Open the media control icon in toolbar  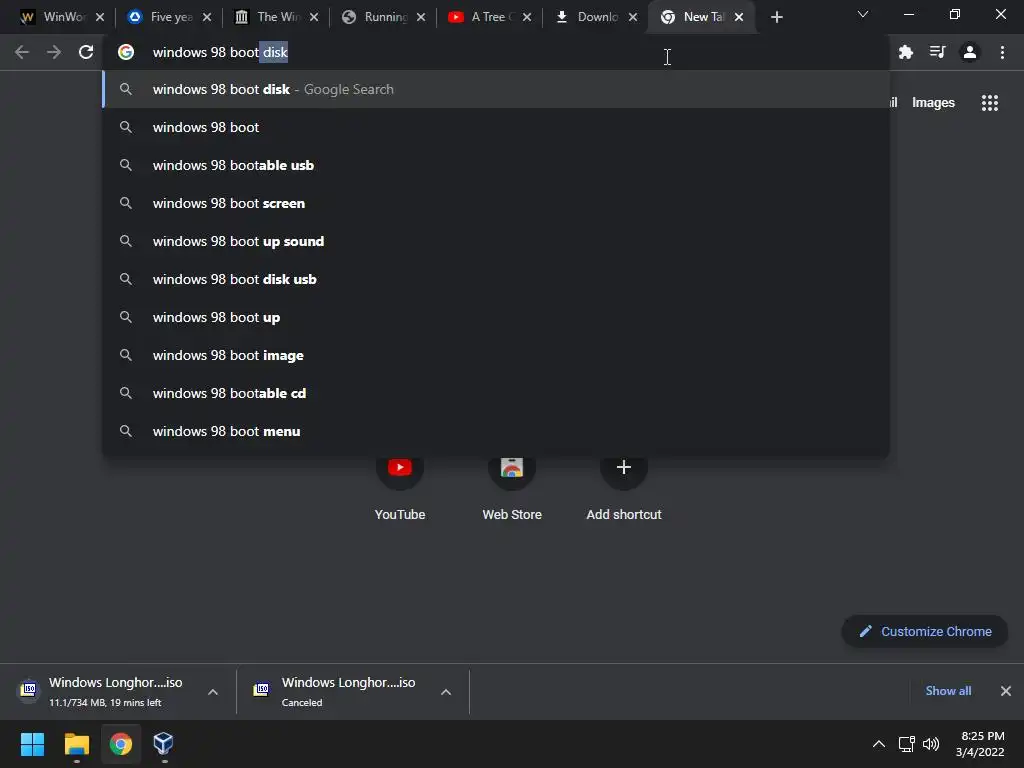click(937, 52)
